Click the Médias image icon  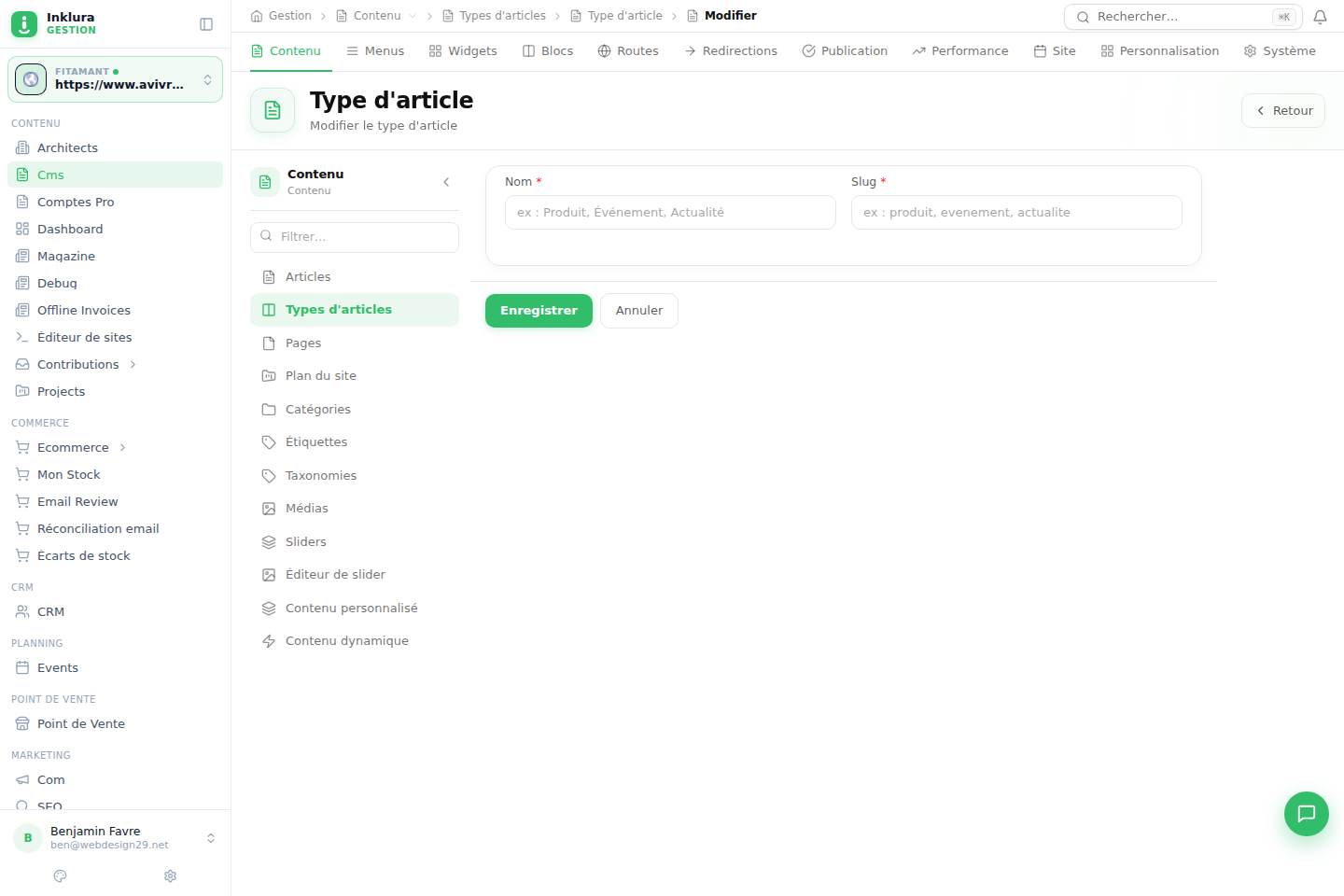[x=269, y=509]
